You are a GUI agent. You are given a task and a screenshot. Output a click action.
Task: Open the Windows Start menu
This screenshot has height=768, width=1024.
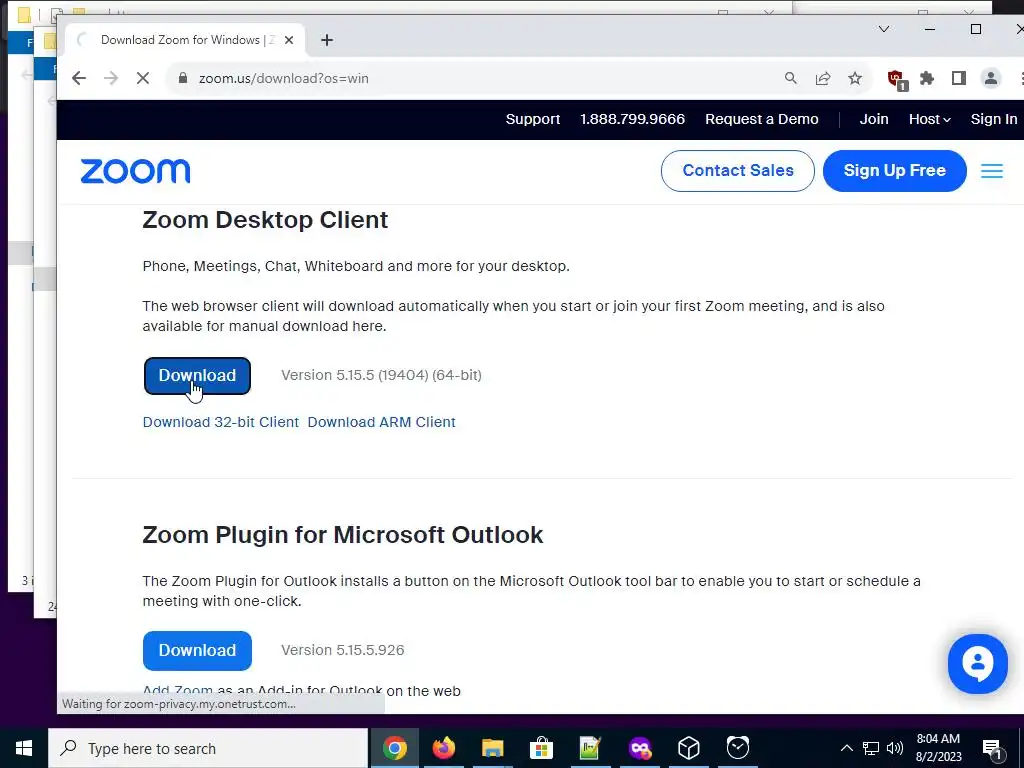(24, 748)
